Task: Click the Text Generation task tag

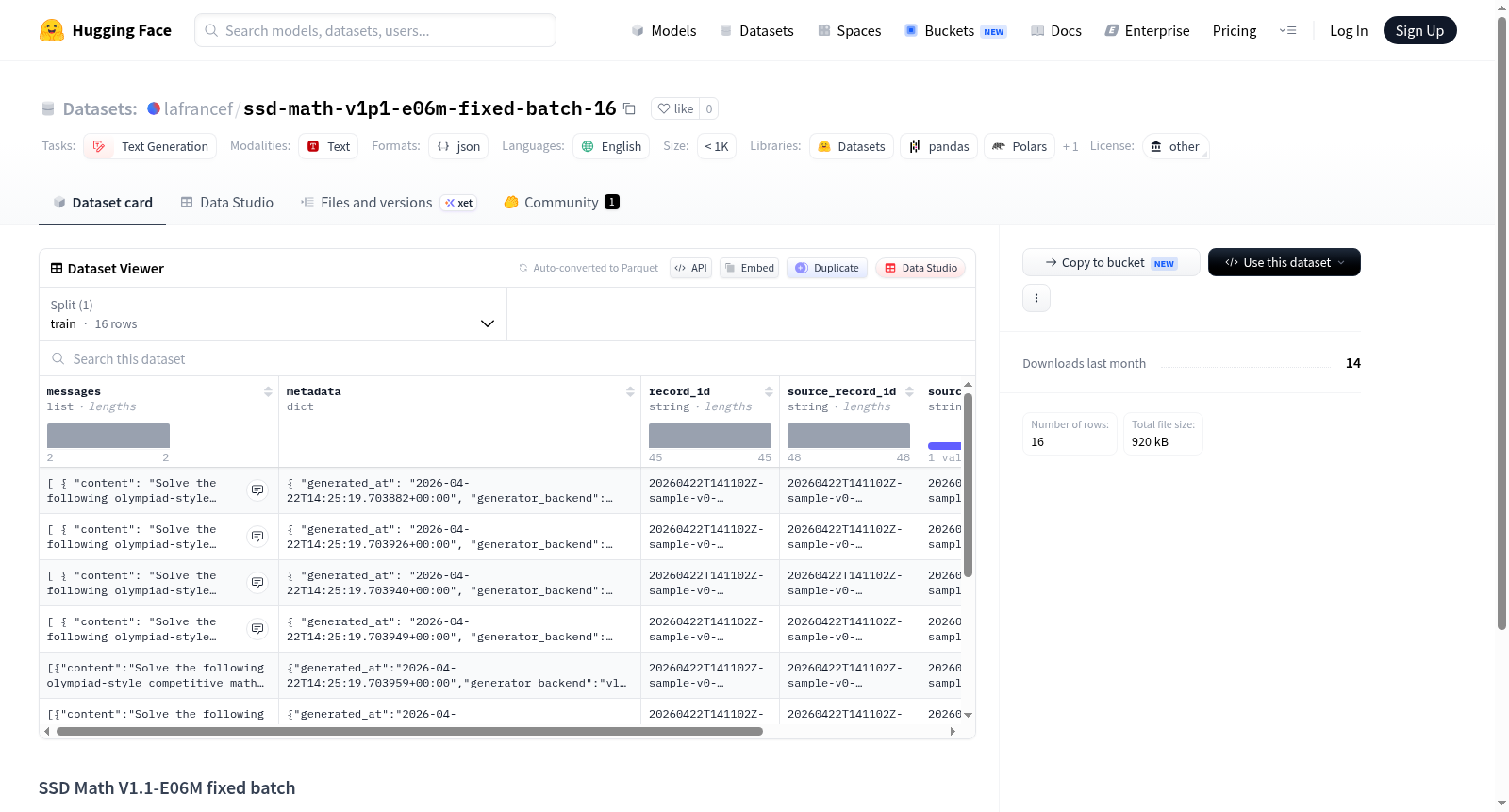Action: click(x=150, y=146)
